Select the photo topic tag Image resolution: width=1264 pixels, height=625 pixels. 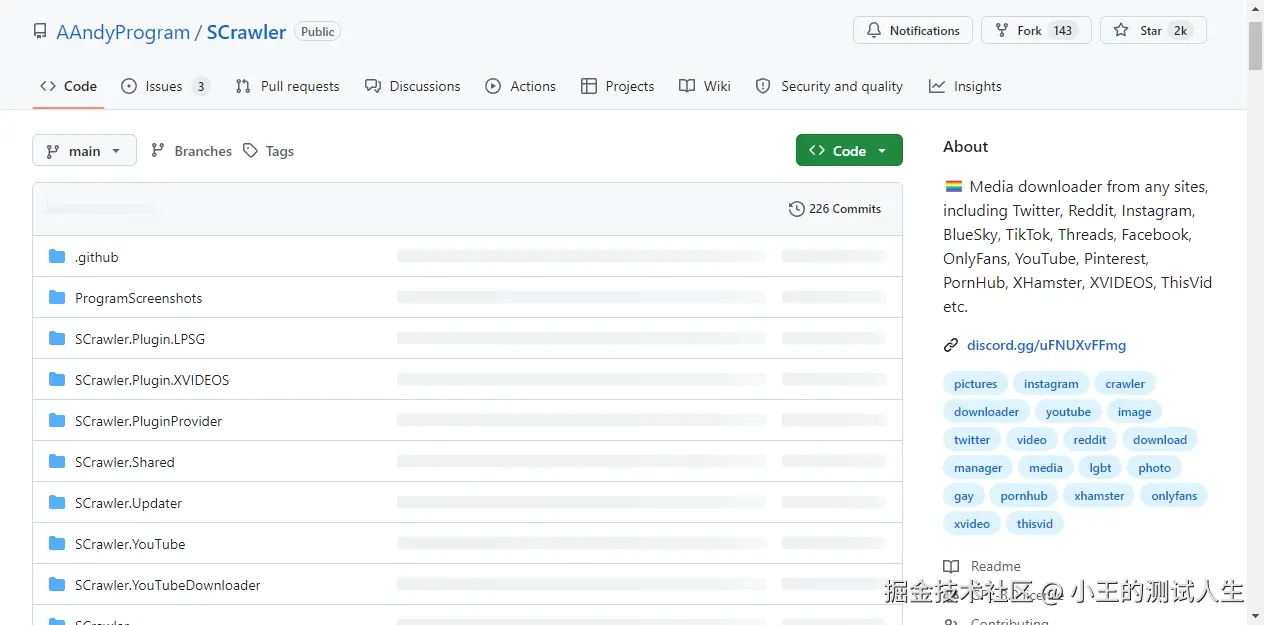pyautogui.click(x=1154, y=468)
